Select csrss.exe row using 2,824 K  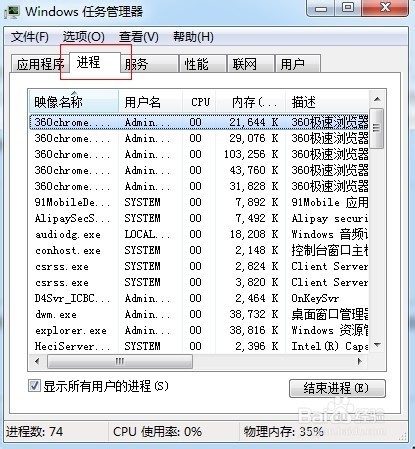(x=199, y=266)
